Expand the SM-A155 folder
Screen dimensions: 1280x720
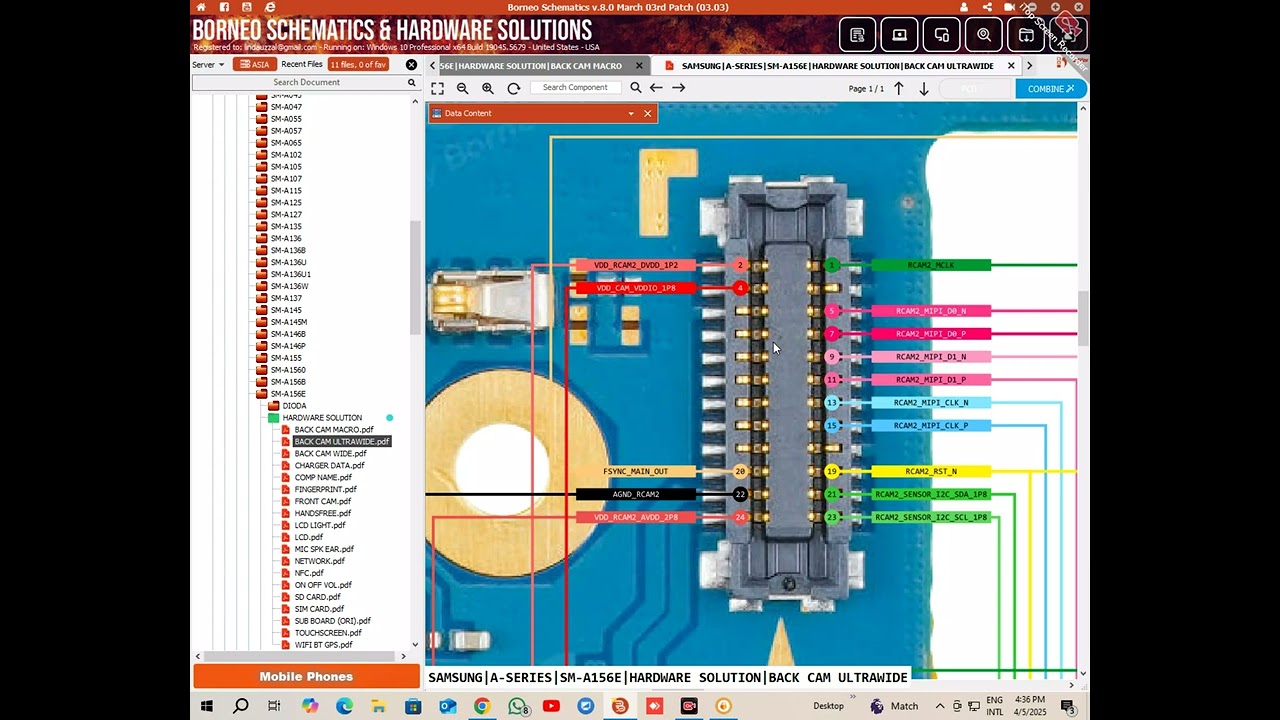285,358
